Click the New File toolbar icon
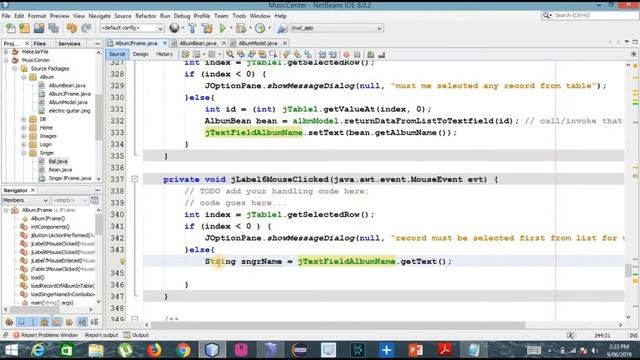The width and height of the screenshot is (640, 360). click(x=11, y=28)
